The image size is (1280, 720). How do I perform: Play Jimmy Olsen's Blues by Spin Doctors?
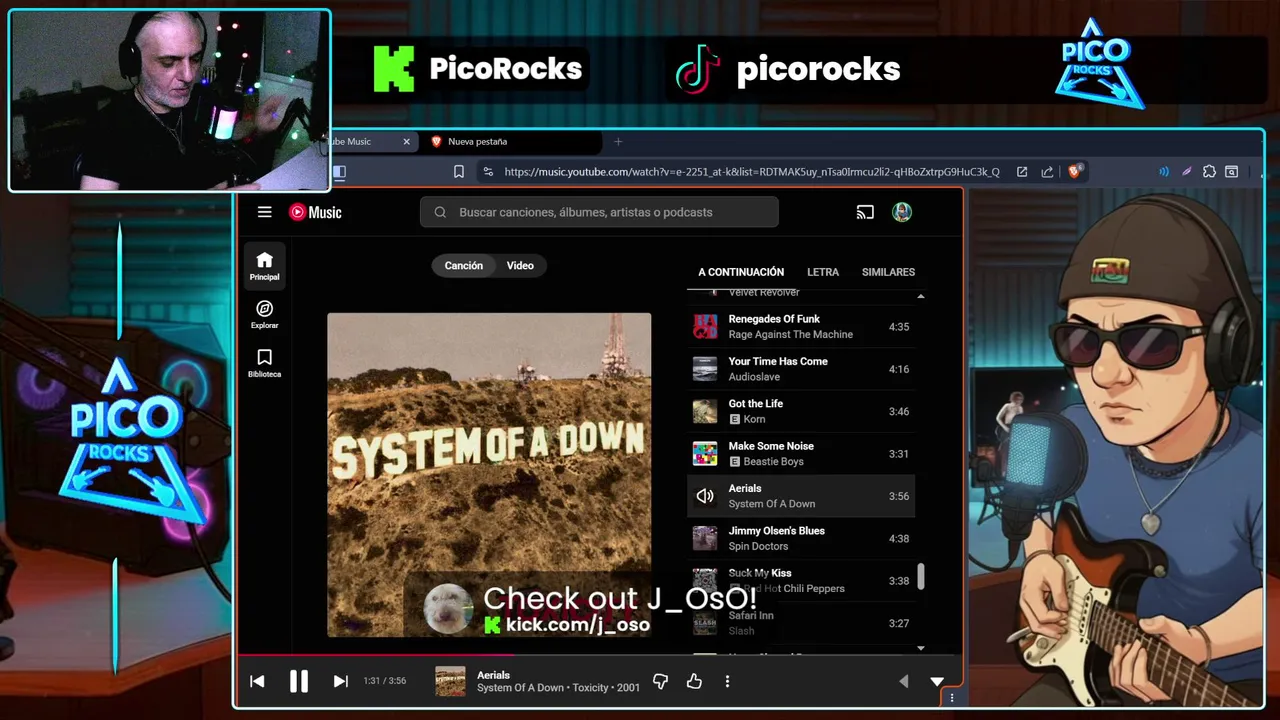(801, 538)
